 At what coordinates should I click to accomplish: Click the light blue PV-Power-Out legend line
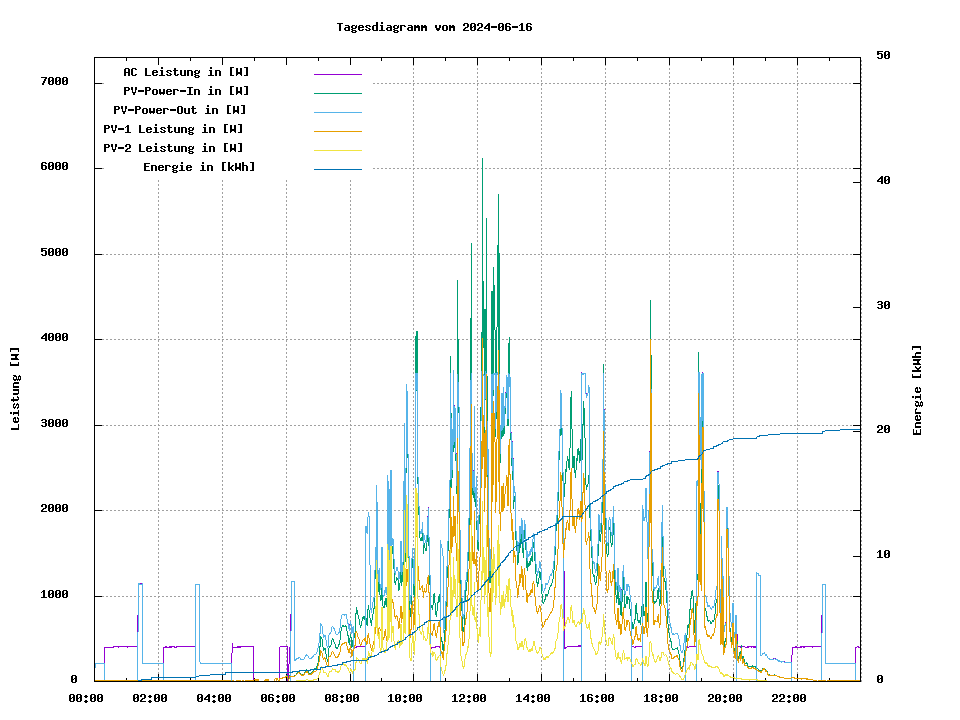tap(337, 111)
